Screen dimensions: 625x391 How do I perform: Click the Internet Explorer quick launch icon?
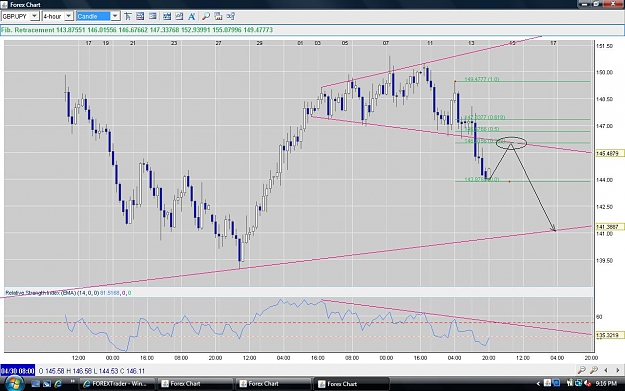[58, 384]
